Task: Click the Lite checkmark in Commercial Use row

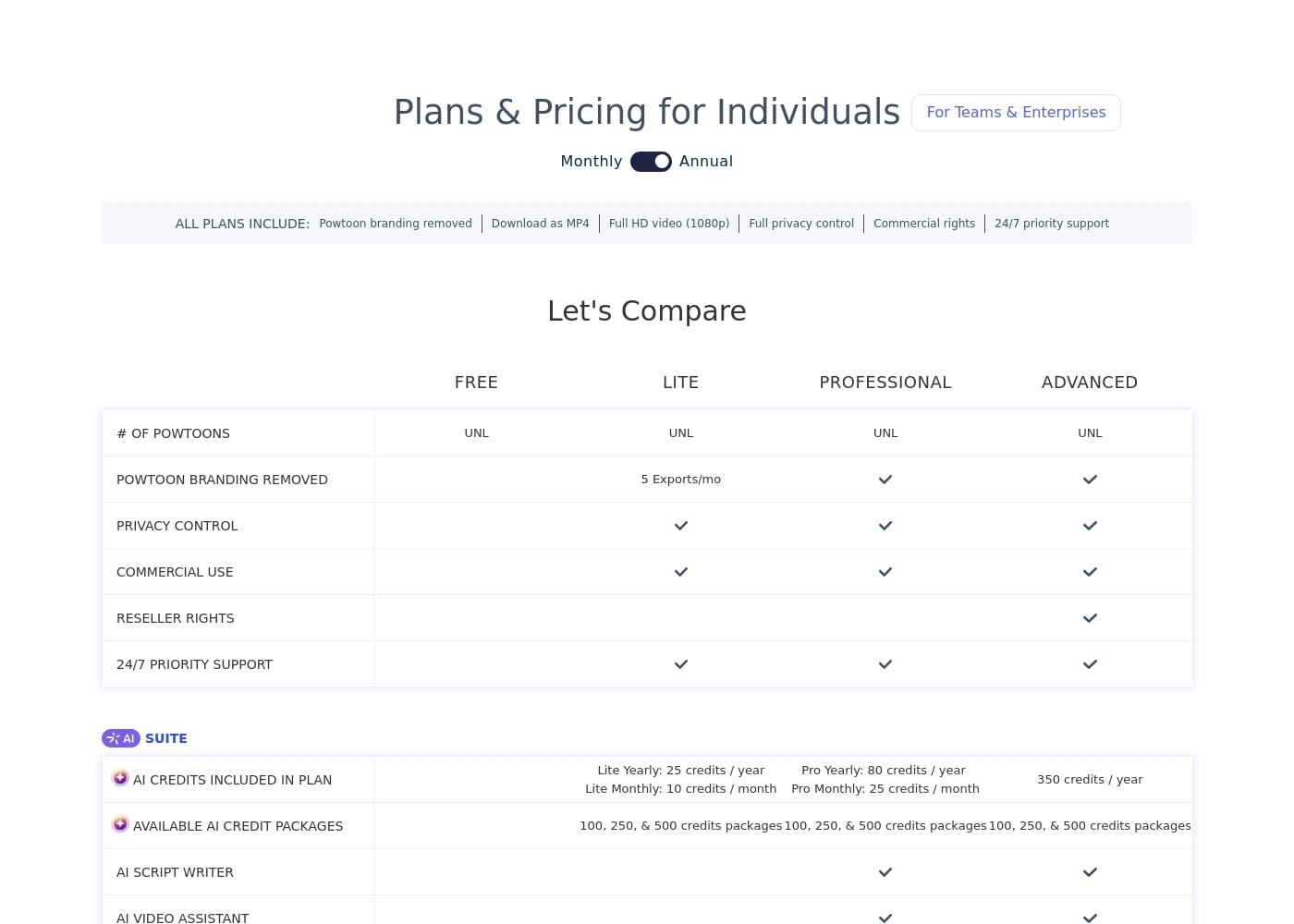Action: (x=681, y=572)
